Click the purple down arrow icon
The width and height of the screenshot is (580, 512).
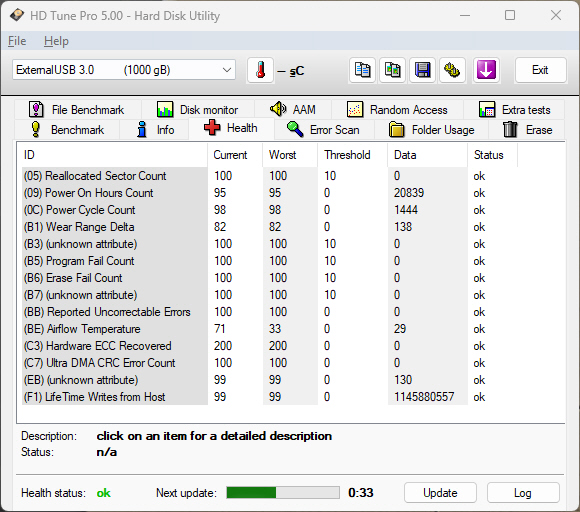tap(486, 70)
